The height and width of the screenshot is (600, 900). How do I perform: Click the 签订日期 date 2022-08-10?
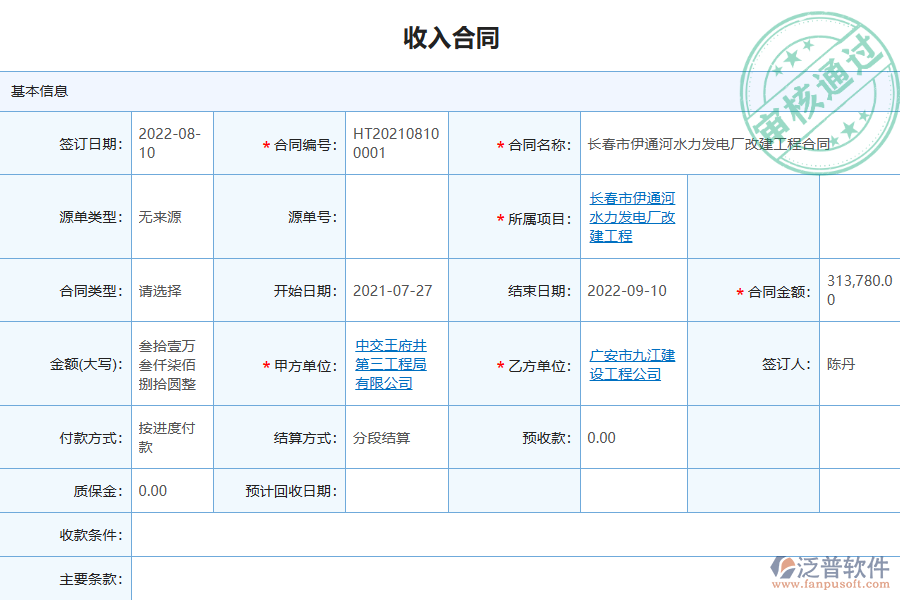(x=172, y=142)
